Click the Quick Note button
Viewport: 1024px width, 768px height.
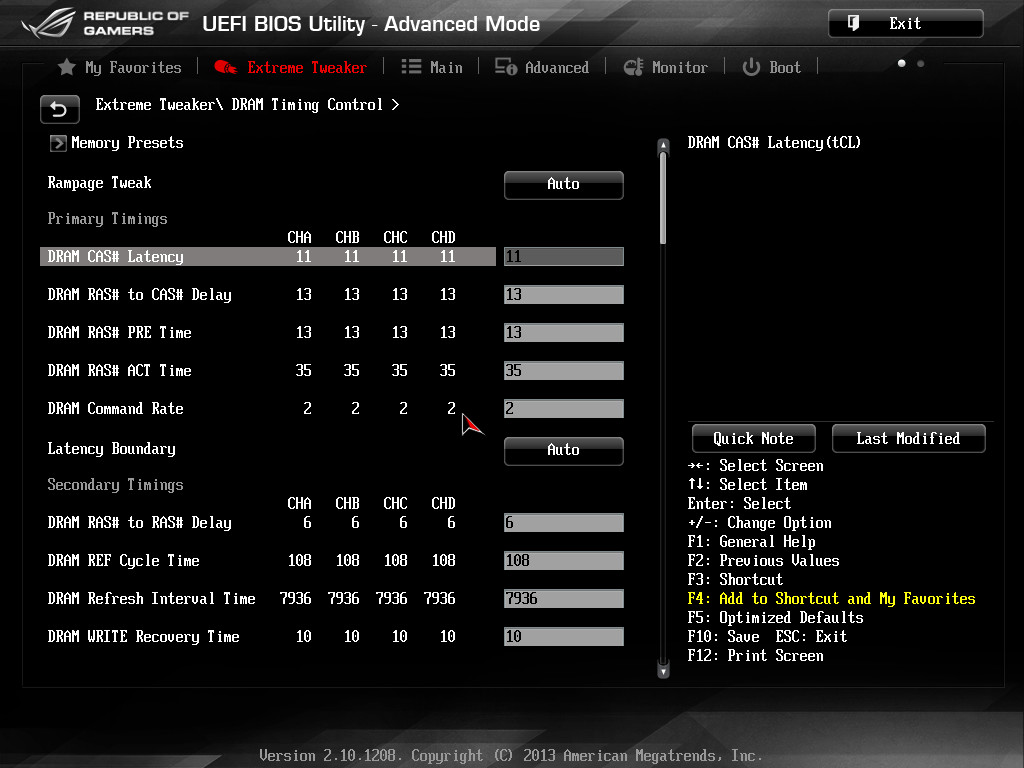[753, 438]
